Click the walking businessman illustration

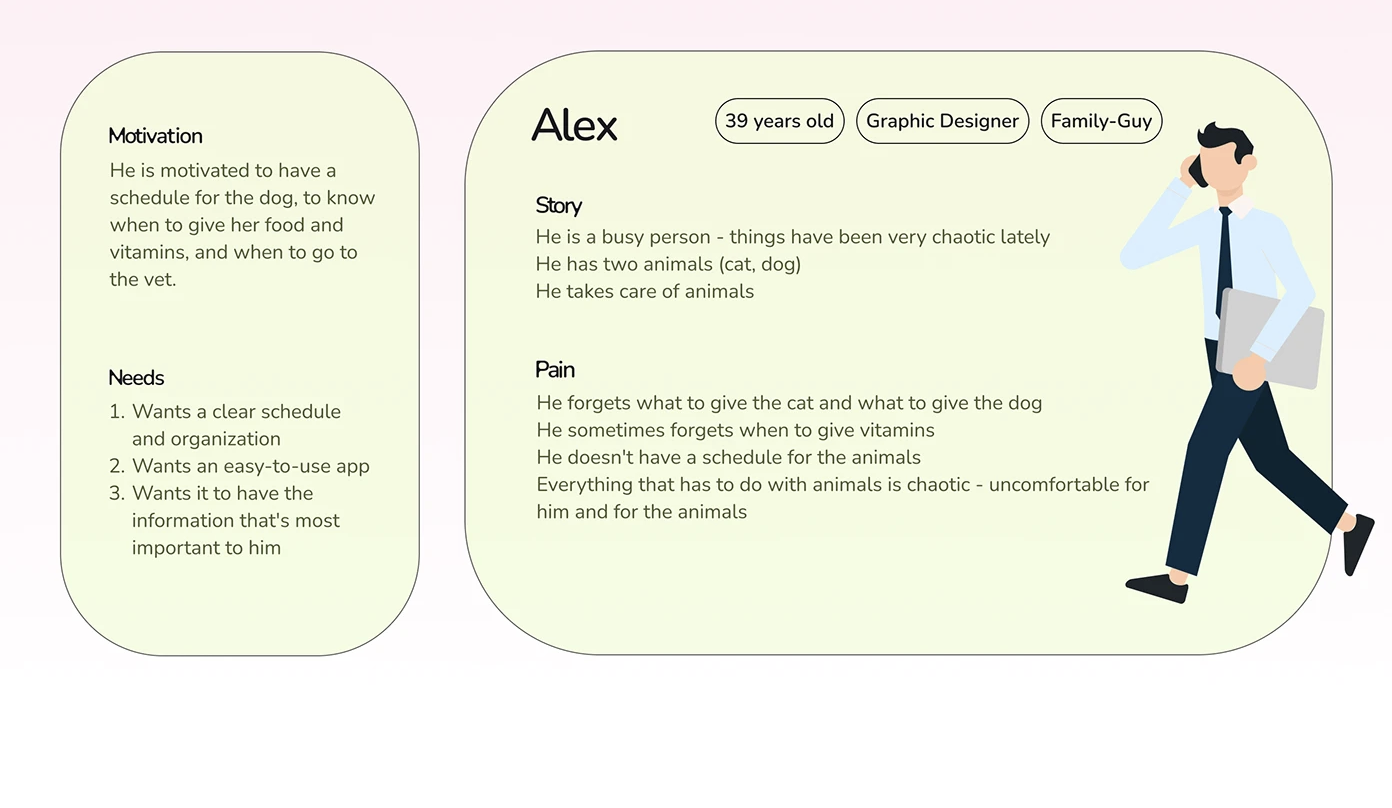1247,362
